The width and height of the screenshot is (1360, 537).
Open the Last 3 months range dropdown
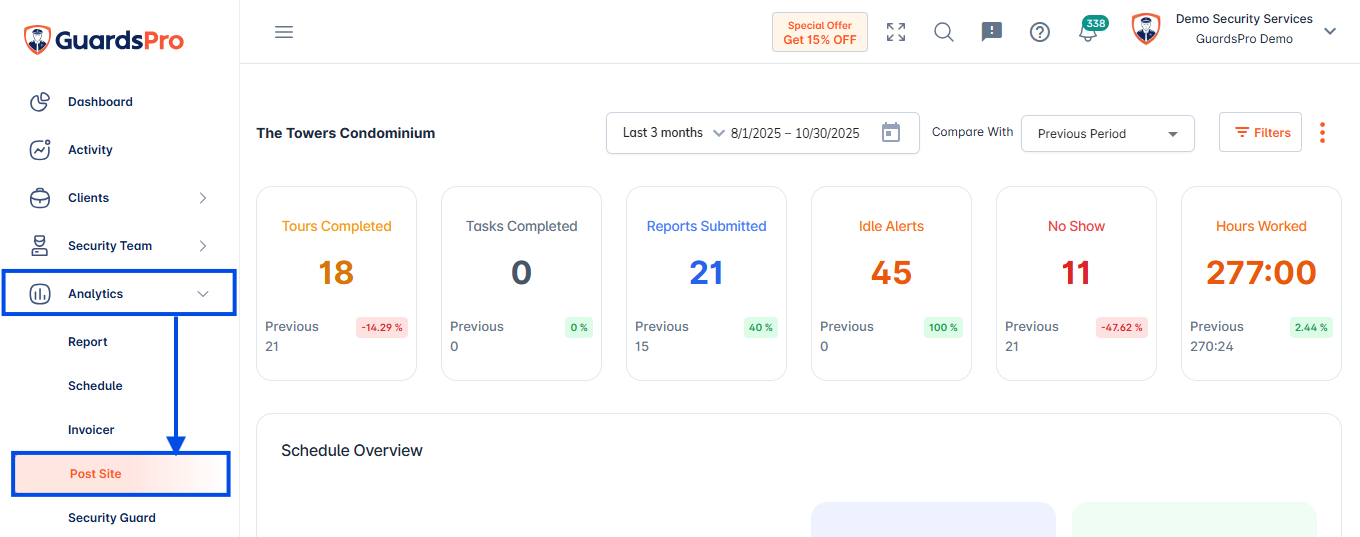pyautogui.click(x=673, y=133)
